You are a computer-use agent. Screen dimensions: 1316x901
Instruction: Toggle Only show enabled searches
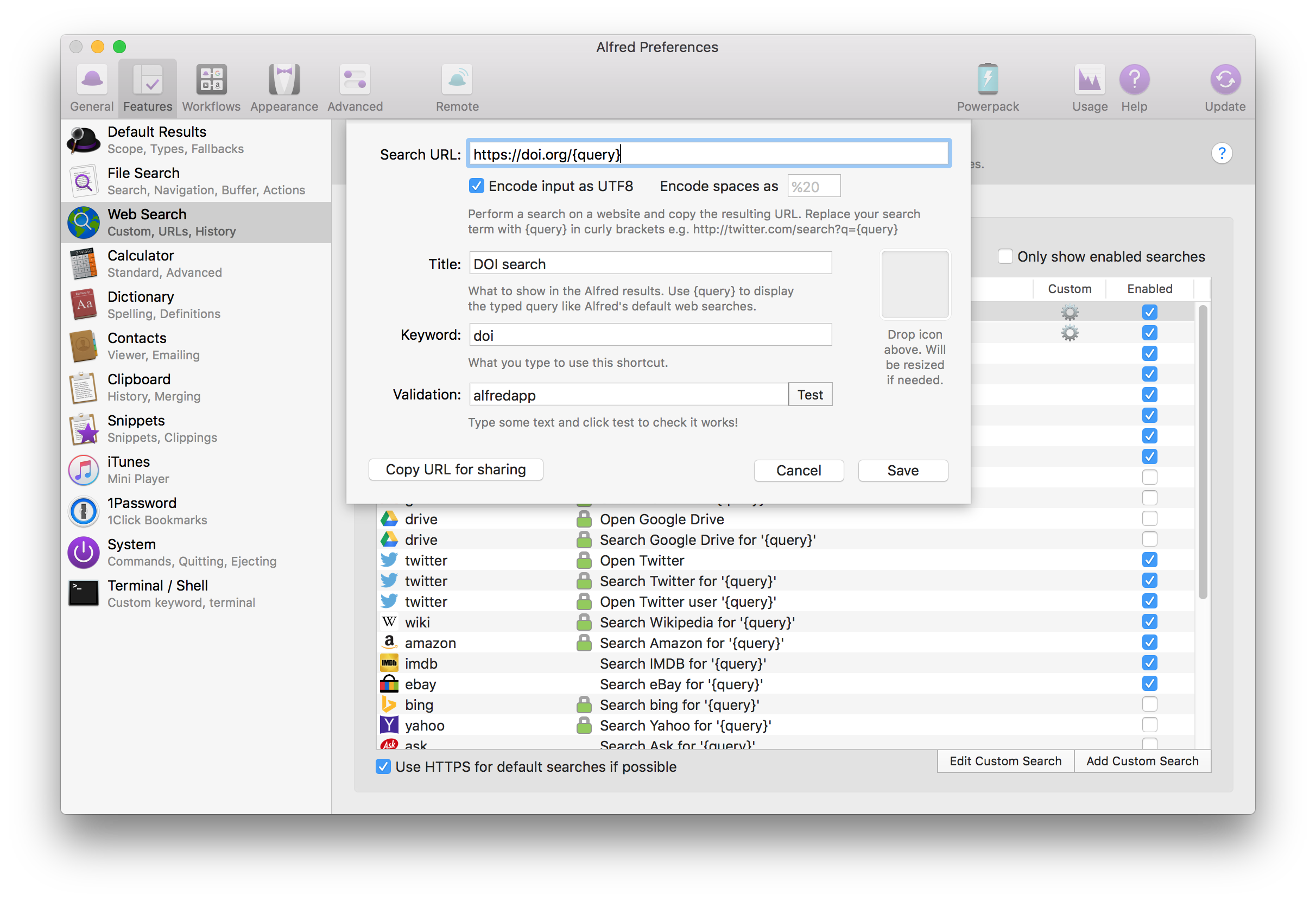click(x=1005, y=256)
